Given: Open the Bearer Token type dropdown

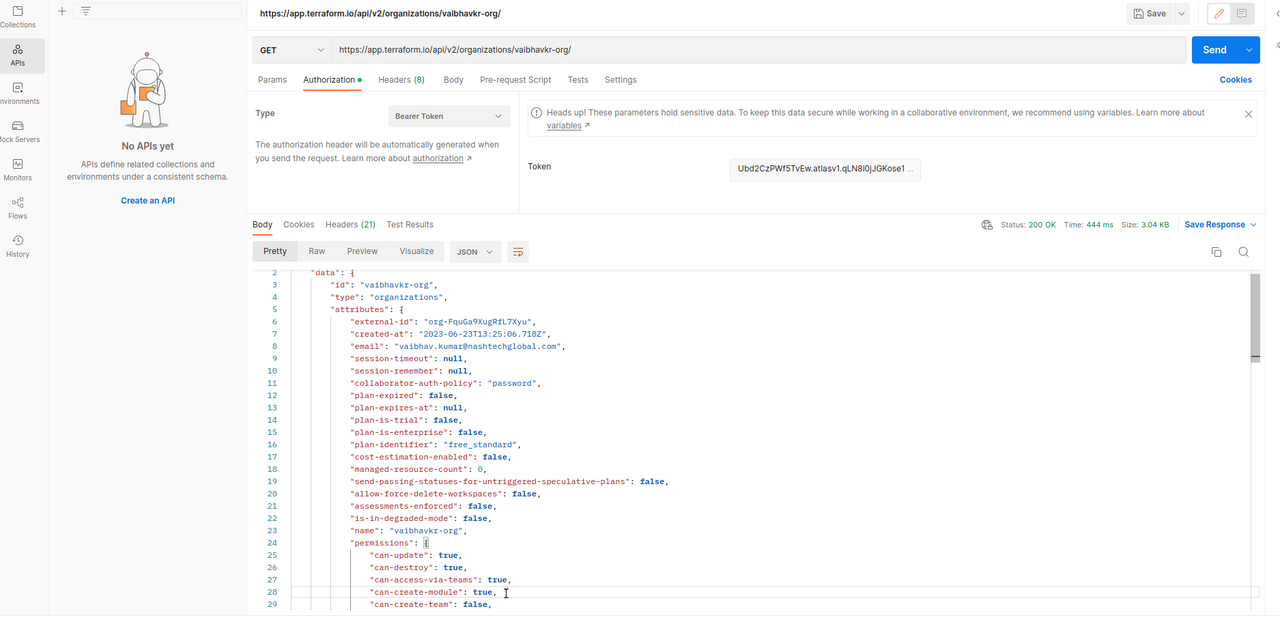Looking at the screenshot, I should pos(449,116).
